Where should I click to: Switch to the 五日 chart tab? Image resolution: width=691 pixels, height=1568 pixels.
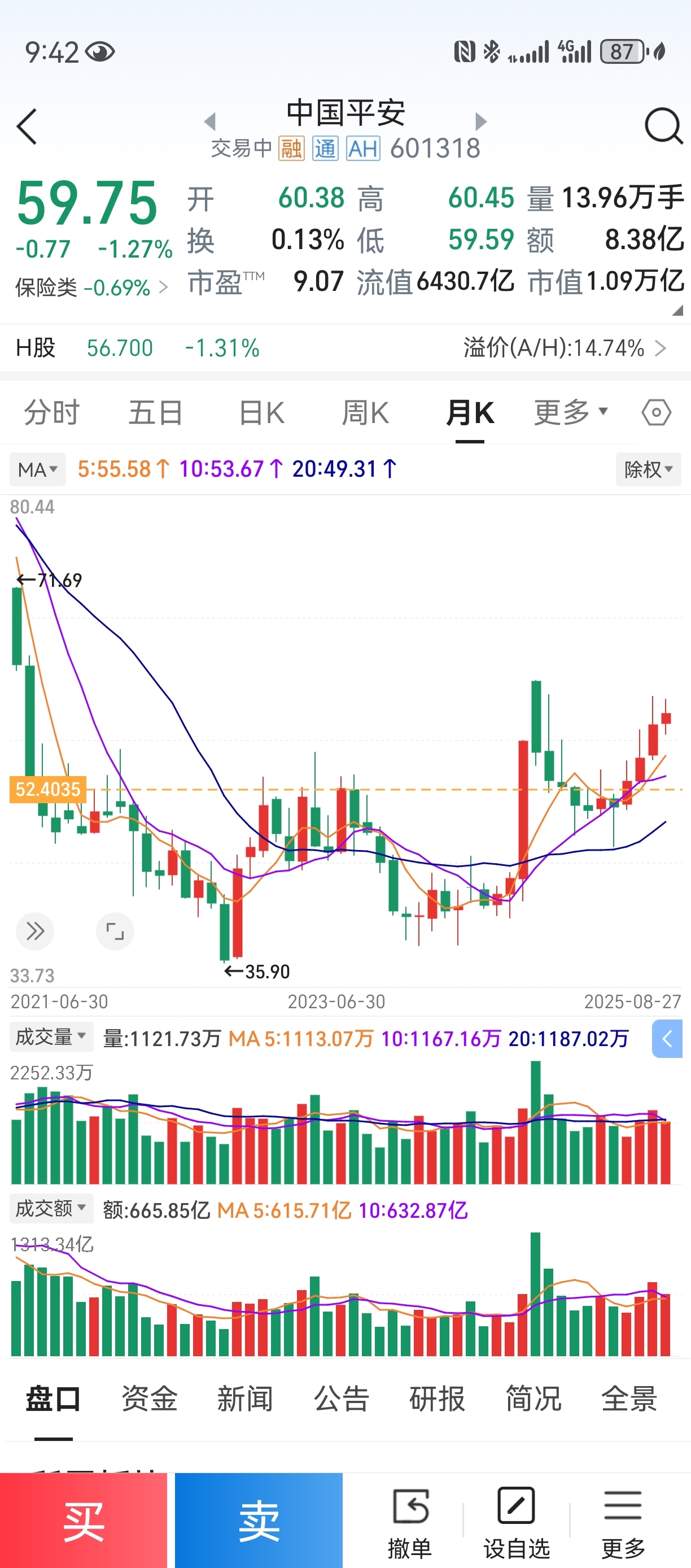pyautogui.click(x=156, y=413)
